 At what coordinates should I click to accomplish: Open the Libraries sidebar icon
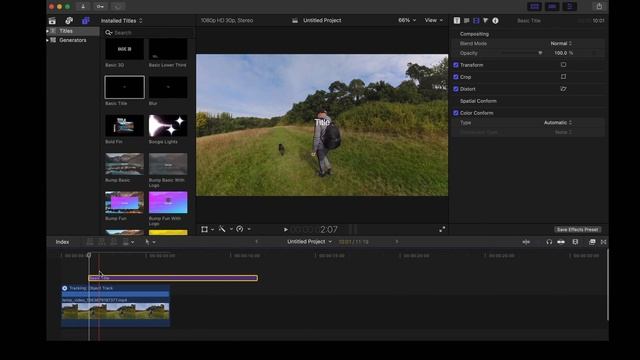pos(52,20)
